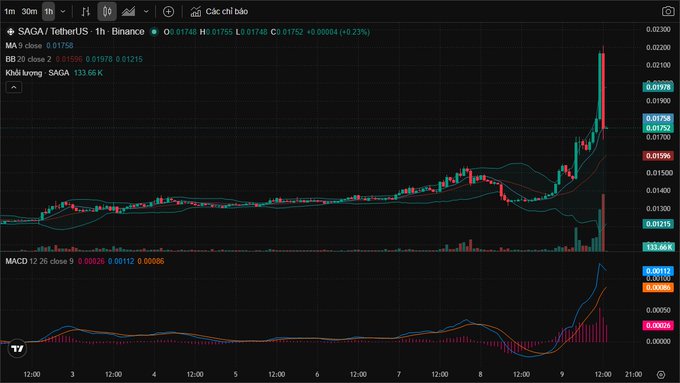This screenshot has width=680, height=383.
Task: Open the Các chỉ báo indicators button
Action: tap(219, 12)
